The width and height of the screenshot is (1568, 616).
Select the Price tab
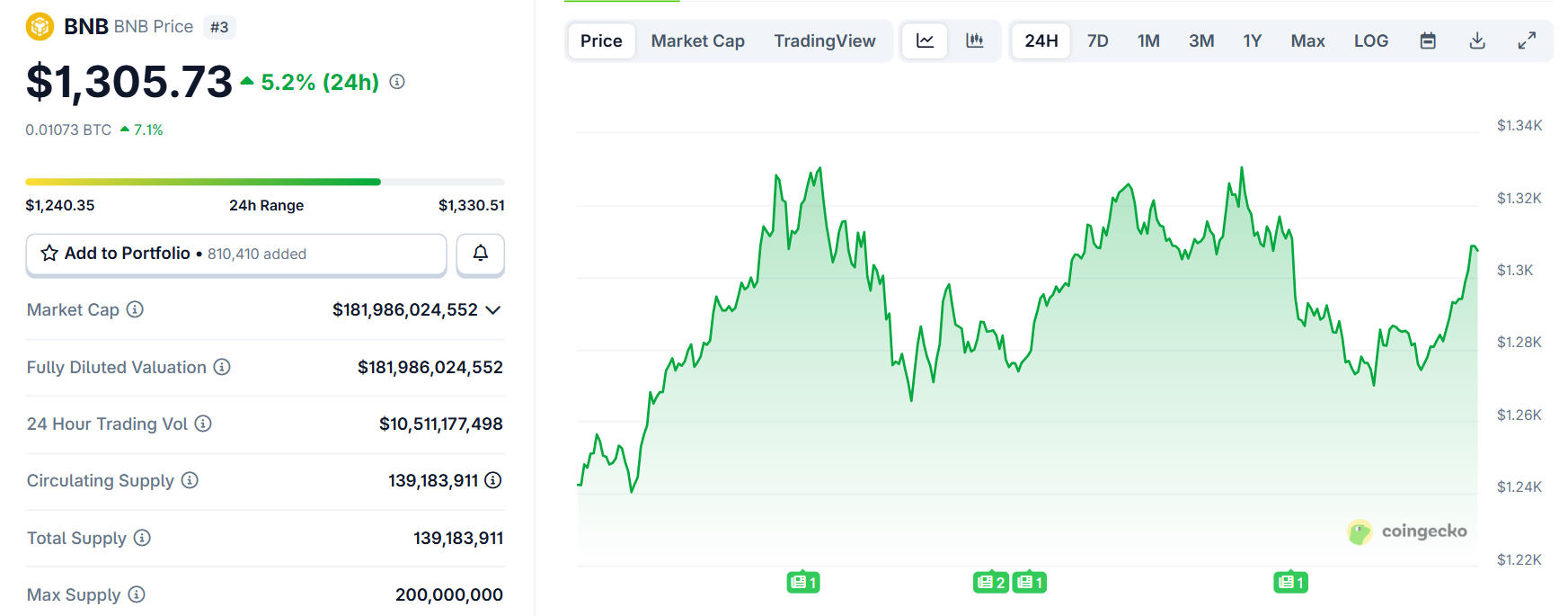[601, 40]
